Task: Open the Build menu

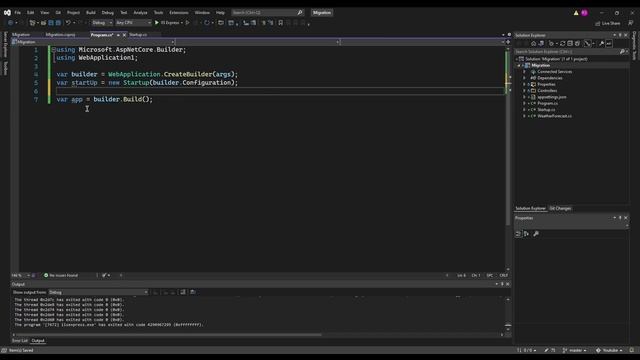Action: point(91,13)
